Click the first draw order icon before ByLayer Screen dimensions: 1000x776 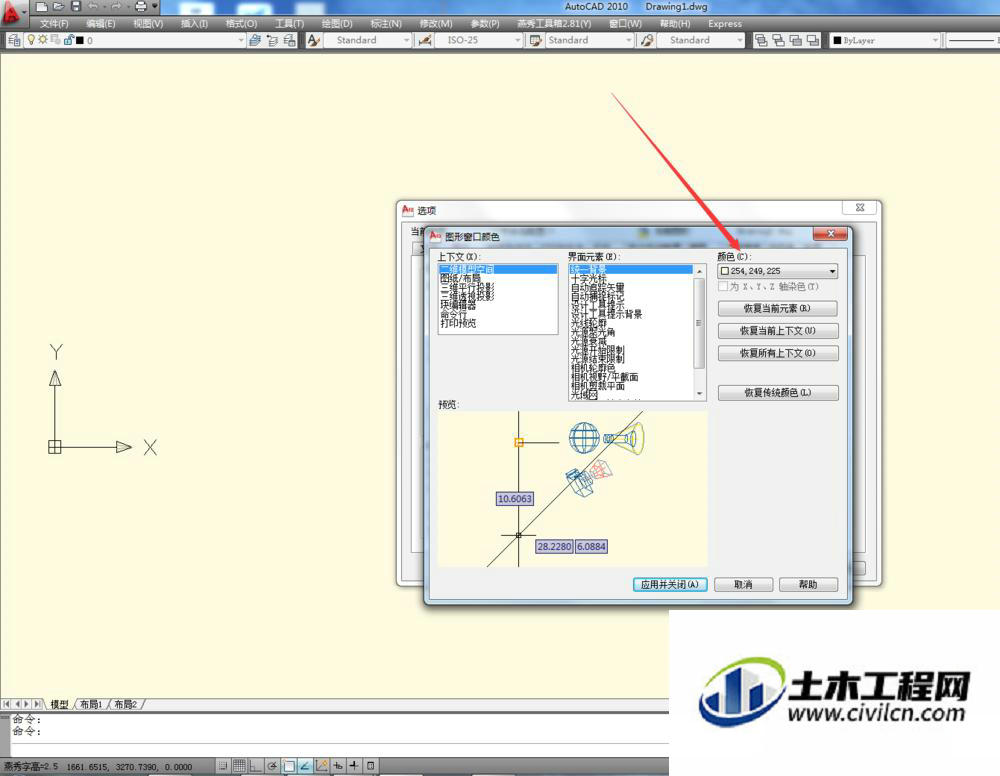click(761, 40)
